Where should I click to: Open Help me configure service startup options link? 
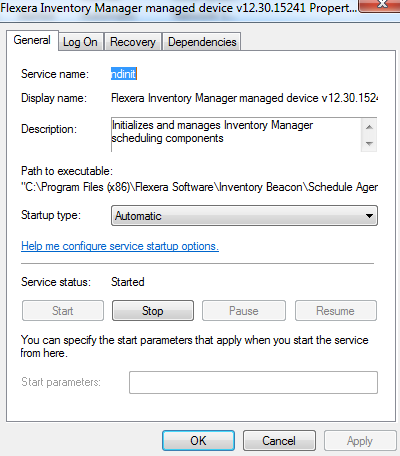tap(120, 246)
